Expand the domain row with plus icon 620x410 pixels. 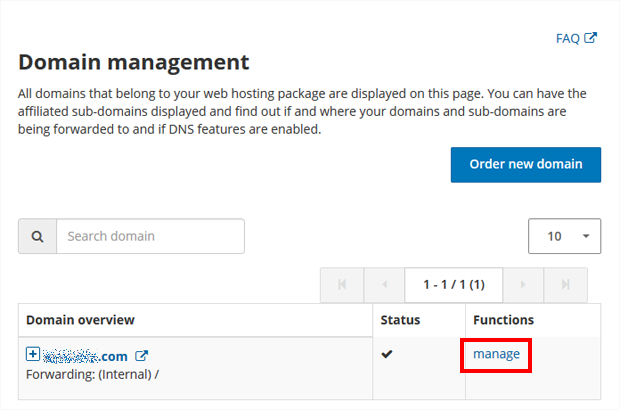click(x=33, y=355)
